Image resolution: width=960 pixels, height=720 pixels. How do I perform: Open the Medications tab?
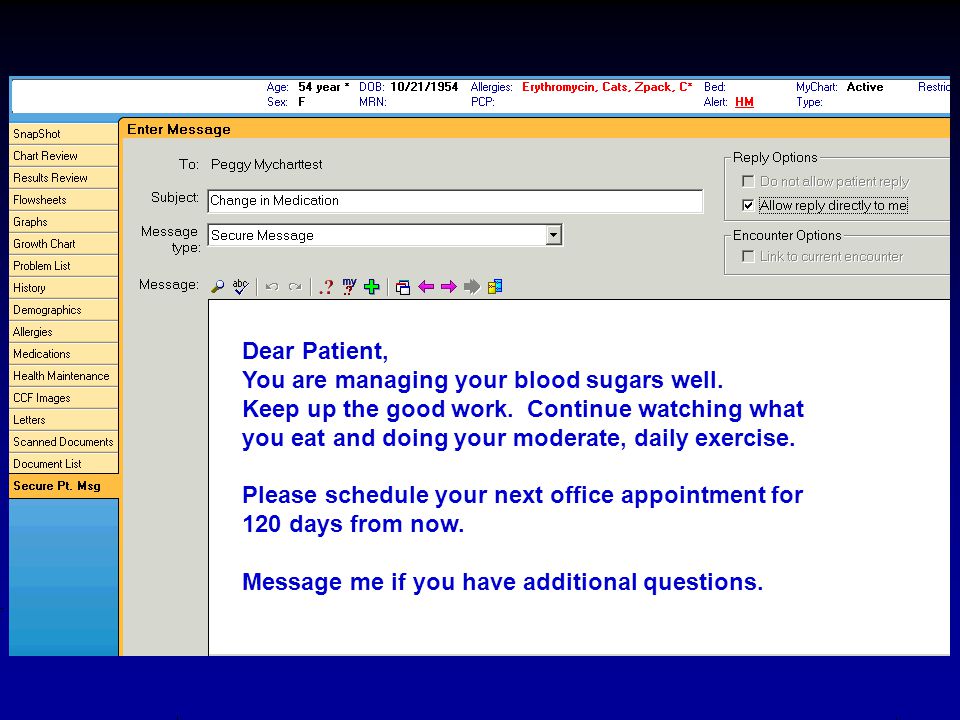click(x=64, y=354)
